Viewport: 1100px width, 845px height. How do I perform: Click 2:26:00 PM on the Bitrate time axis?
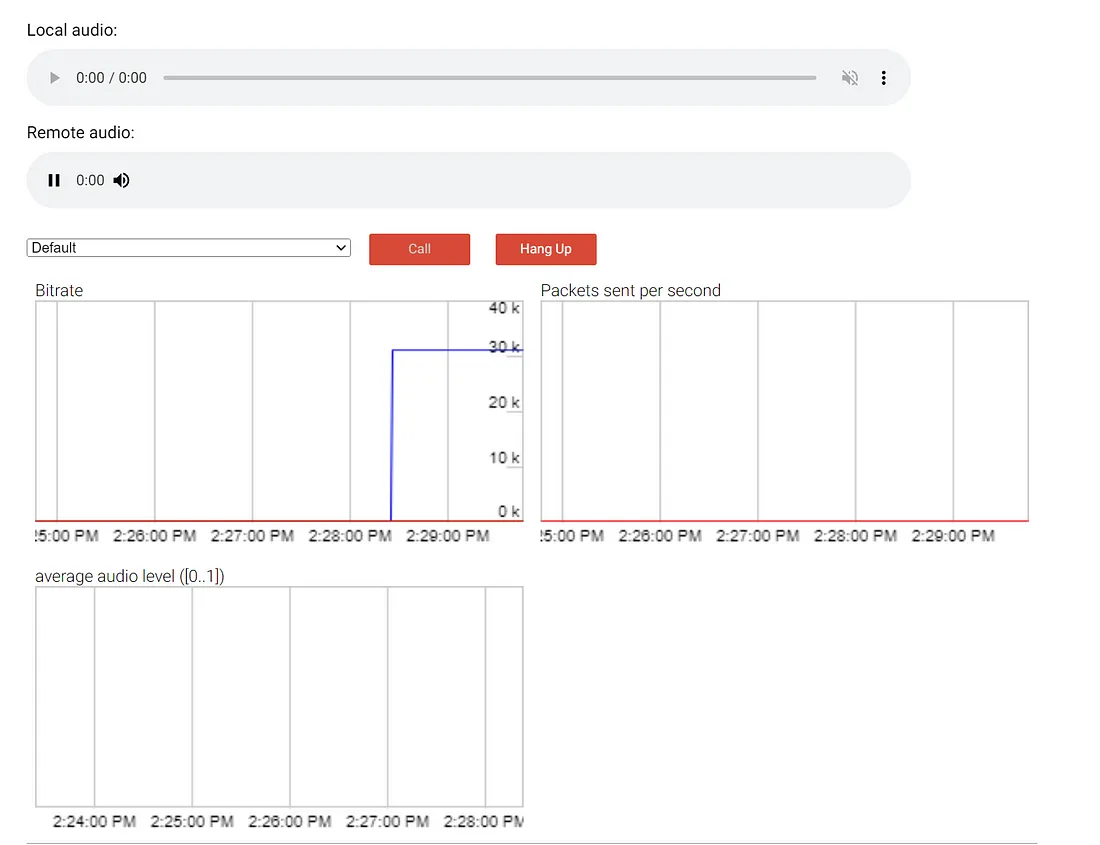[154, 536]
